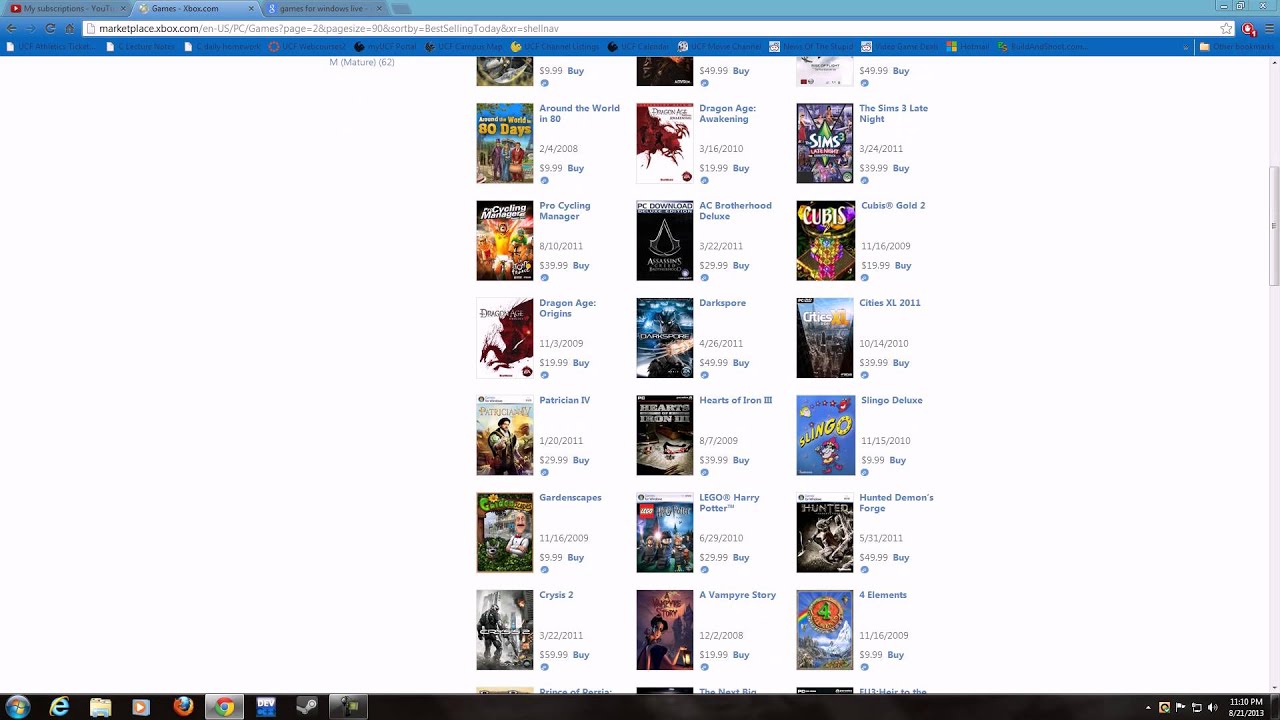
Task: Click the blue icon under Patrician IV price
Action: pos(544,473)
